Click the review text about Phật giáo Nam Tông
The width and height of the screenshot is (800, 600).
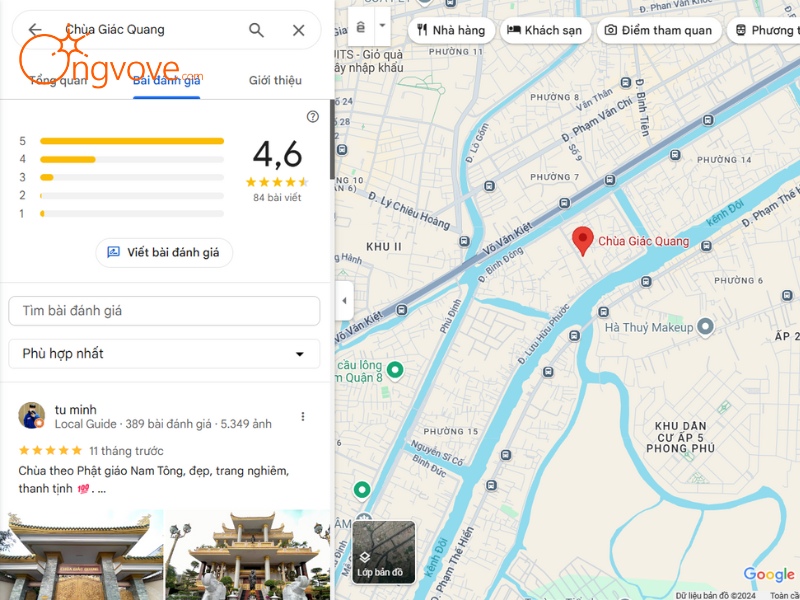154,480
